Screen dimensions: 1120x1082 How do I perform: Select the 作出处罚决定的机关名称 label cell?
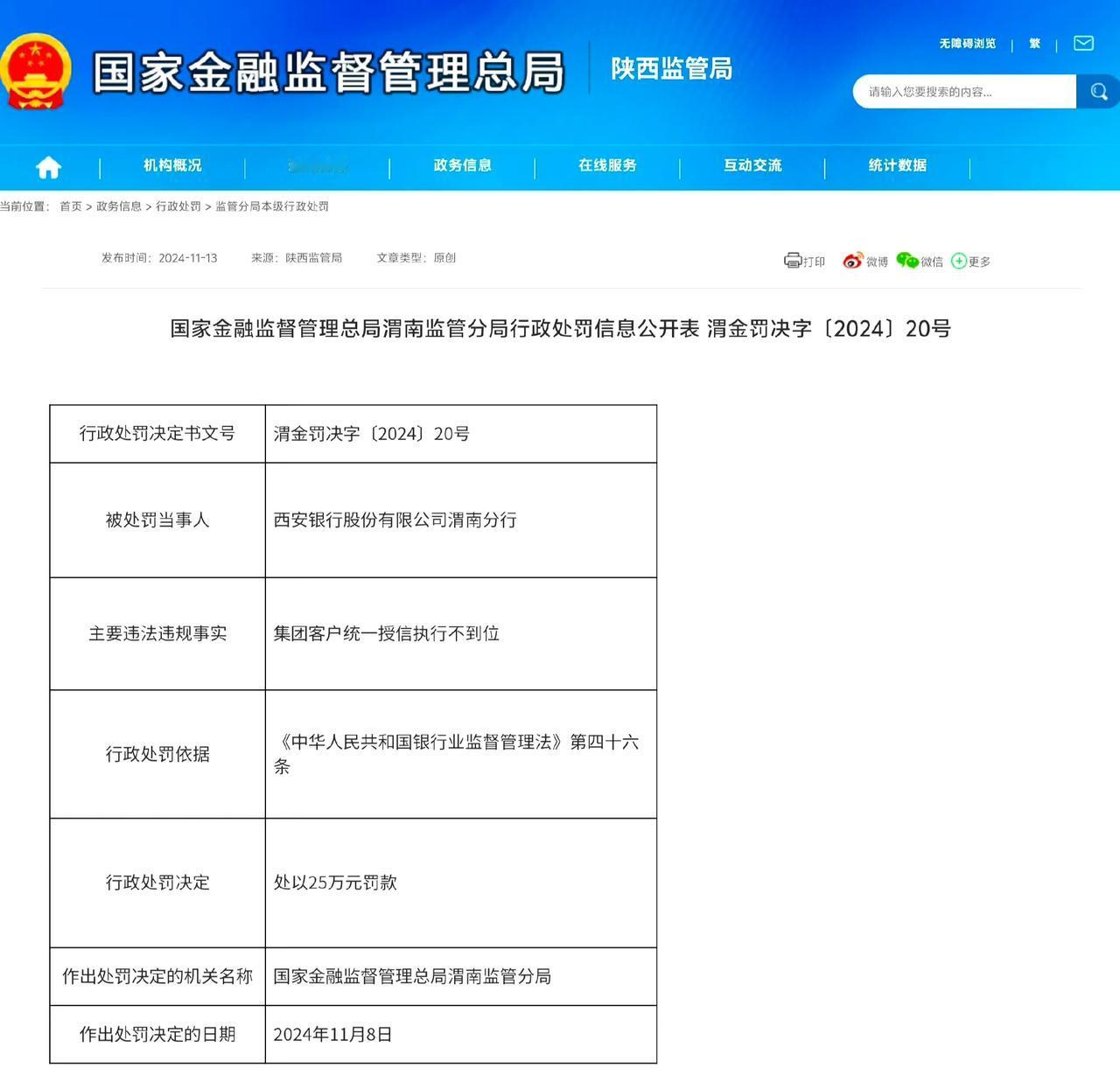[157, 976]
